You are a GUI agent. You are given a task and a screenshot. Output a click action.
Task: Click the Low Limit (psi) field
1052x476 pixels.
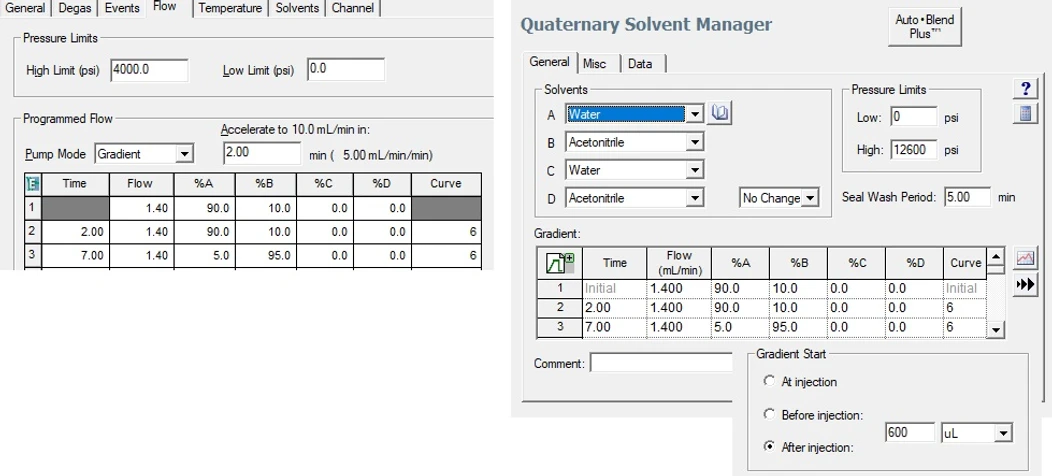[346, 70]
